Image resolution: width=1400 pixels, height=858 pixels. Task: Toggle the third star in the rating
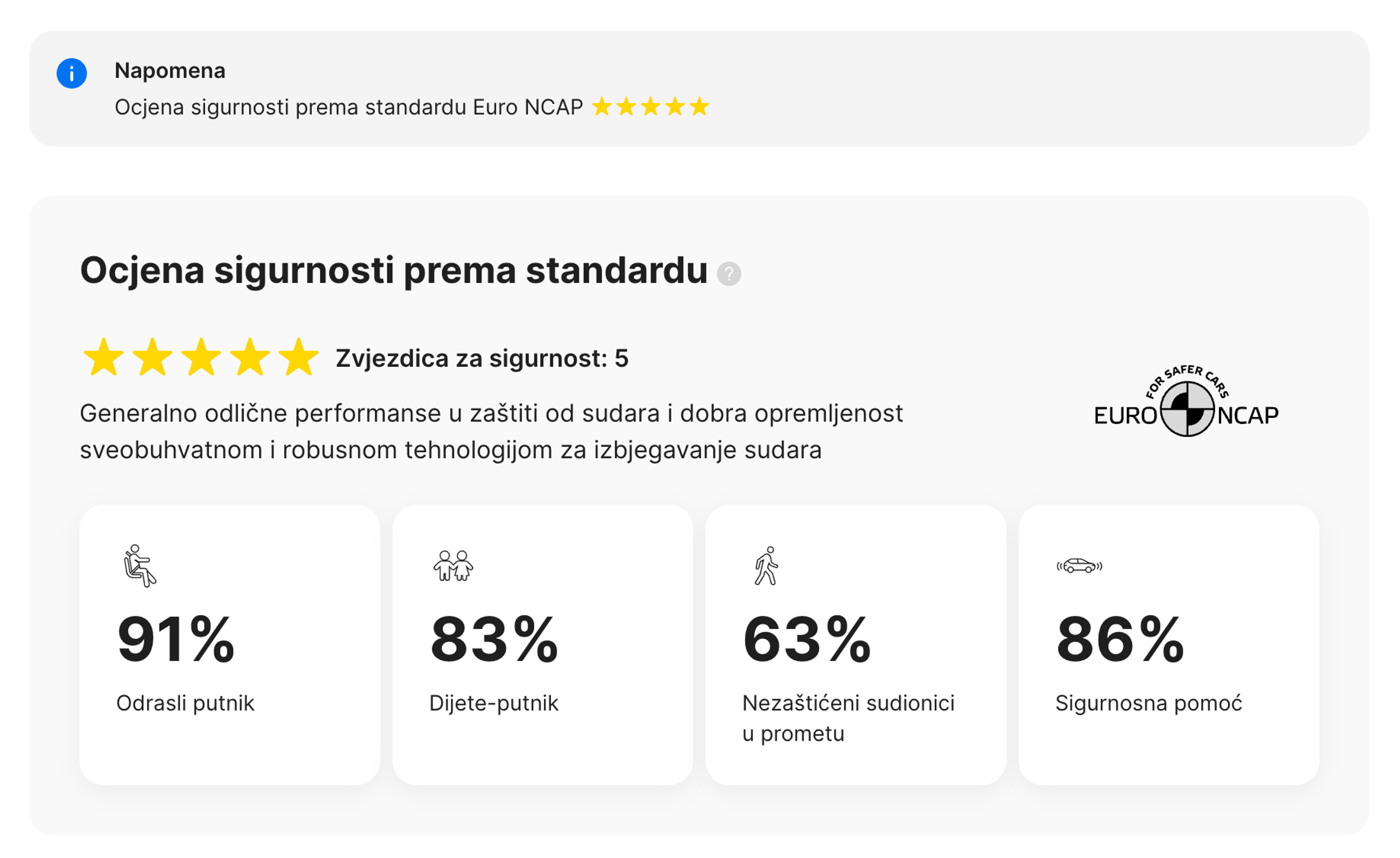click(202, 357)
